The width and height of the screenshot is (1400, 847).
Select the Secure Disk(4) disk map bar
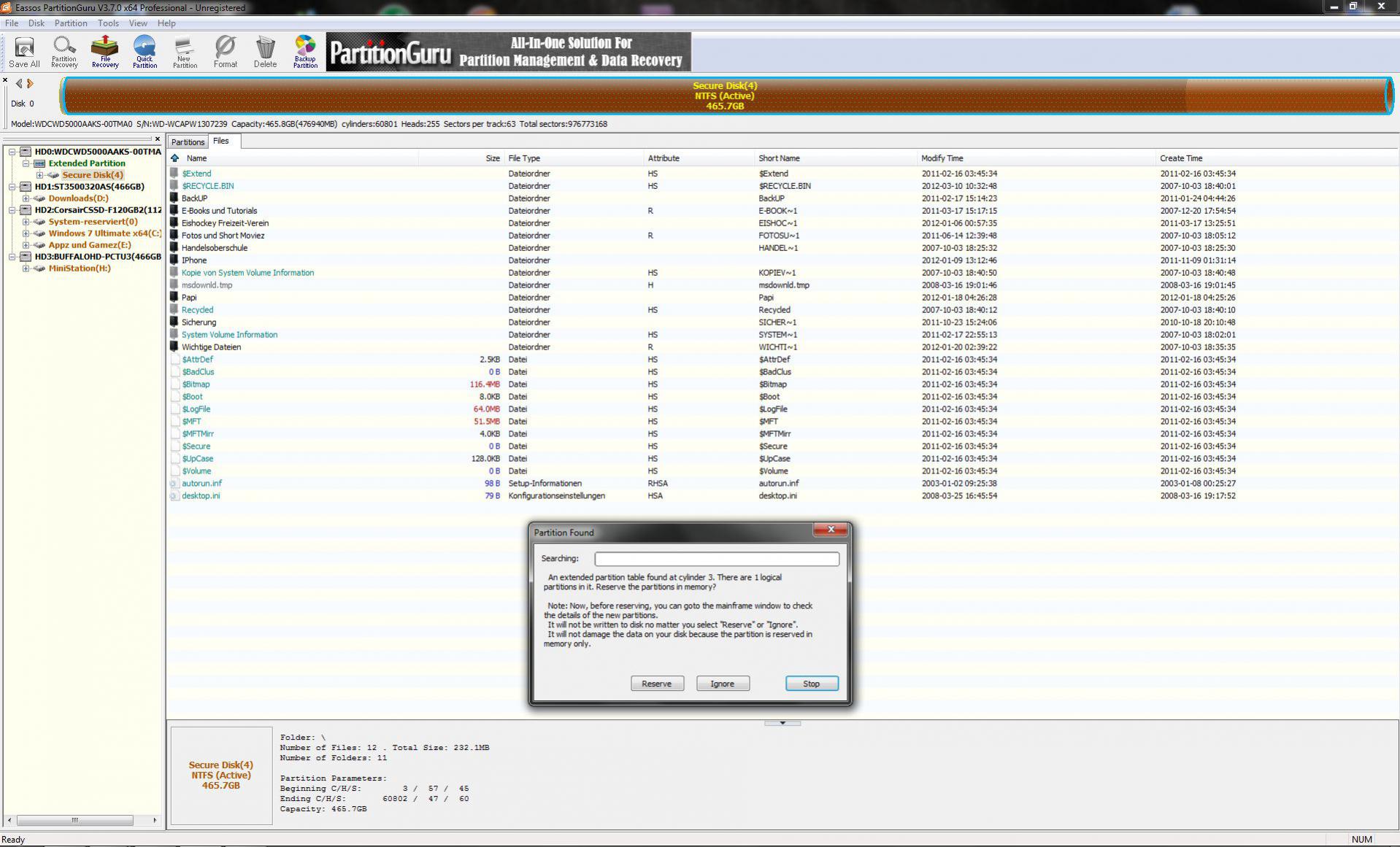pos(726,96)
